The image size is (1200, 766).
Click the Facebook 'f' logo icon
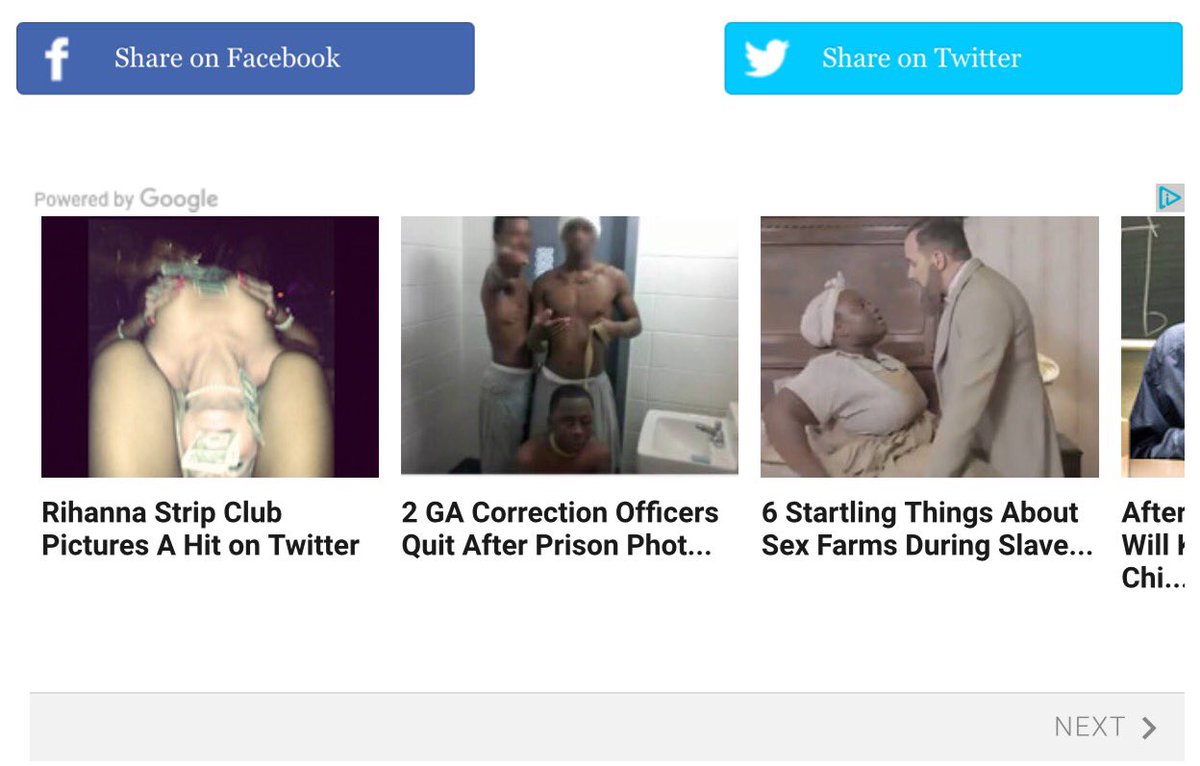pos(57,59)
